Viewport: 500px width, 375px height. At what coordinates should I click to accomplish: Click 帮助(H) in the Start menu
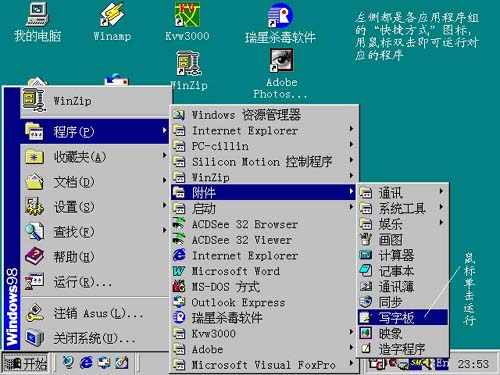[x=95, y=257]
